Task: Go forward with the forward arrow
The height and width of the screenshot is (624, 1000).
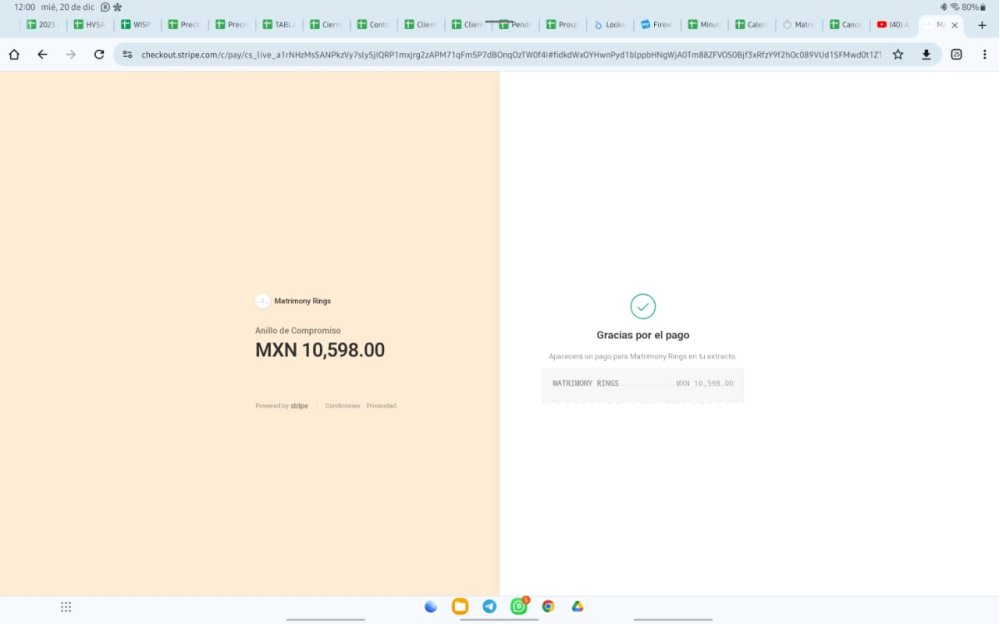Action: pyautogui.click(x=71, y=55)
